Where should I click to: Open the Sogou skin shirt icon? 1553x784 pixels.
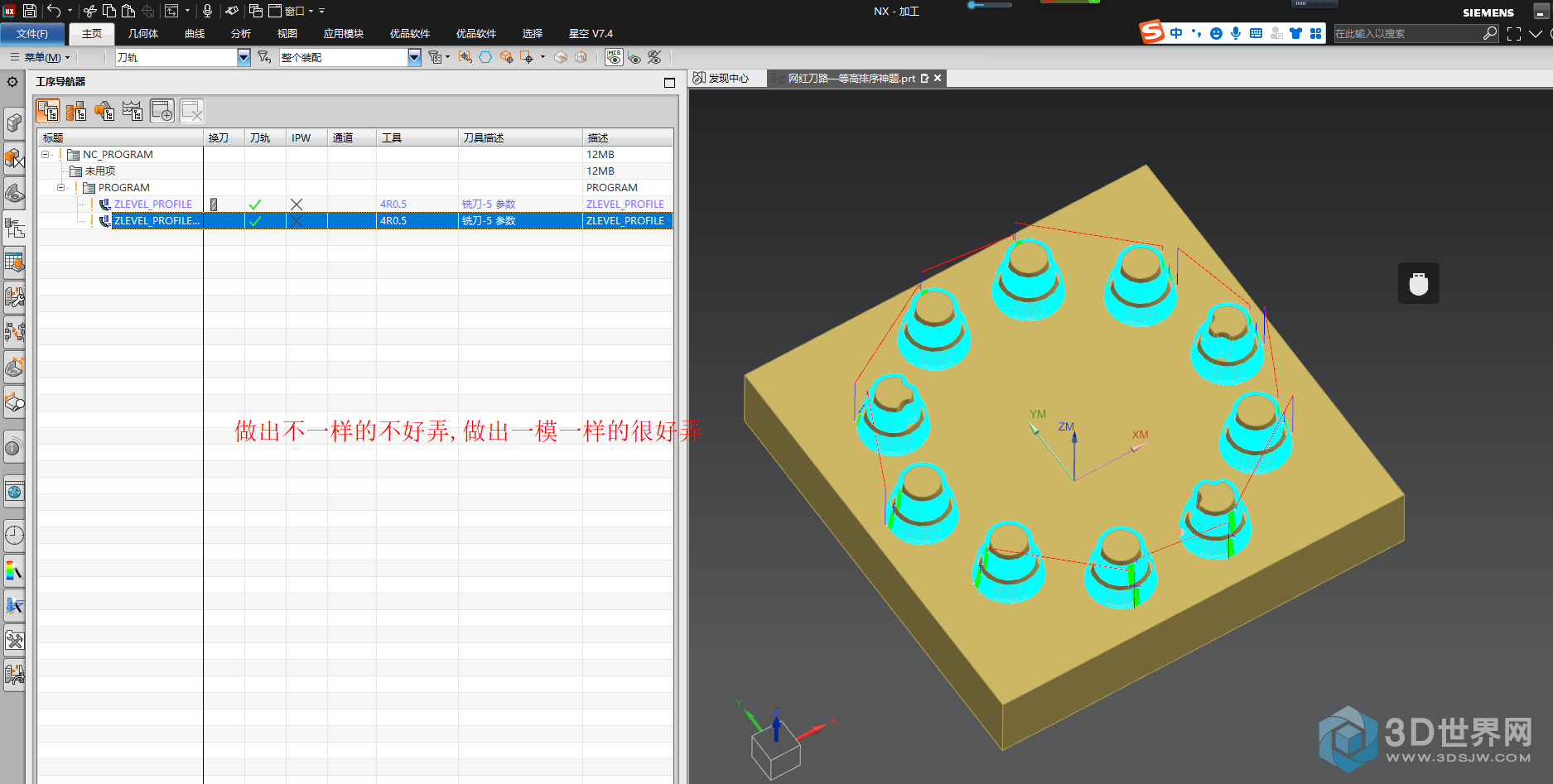pos(1295,33)
